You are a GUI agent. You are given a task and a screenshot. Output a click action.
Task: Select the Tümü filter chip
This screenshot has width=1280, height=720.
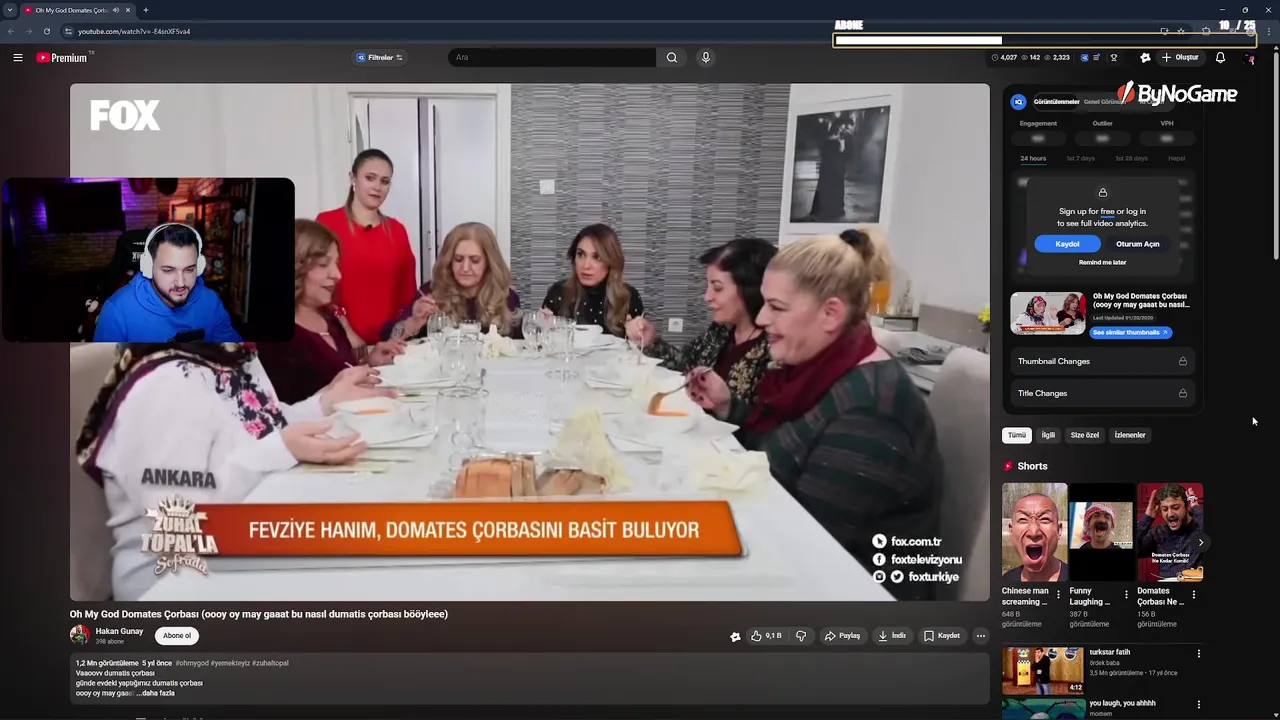(1017, 435)
